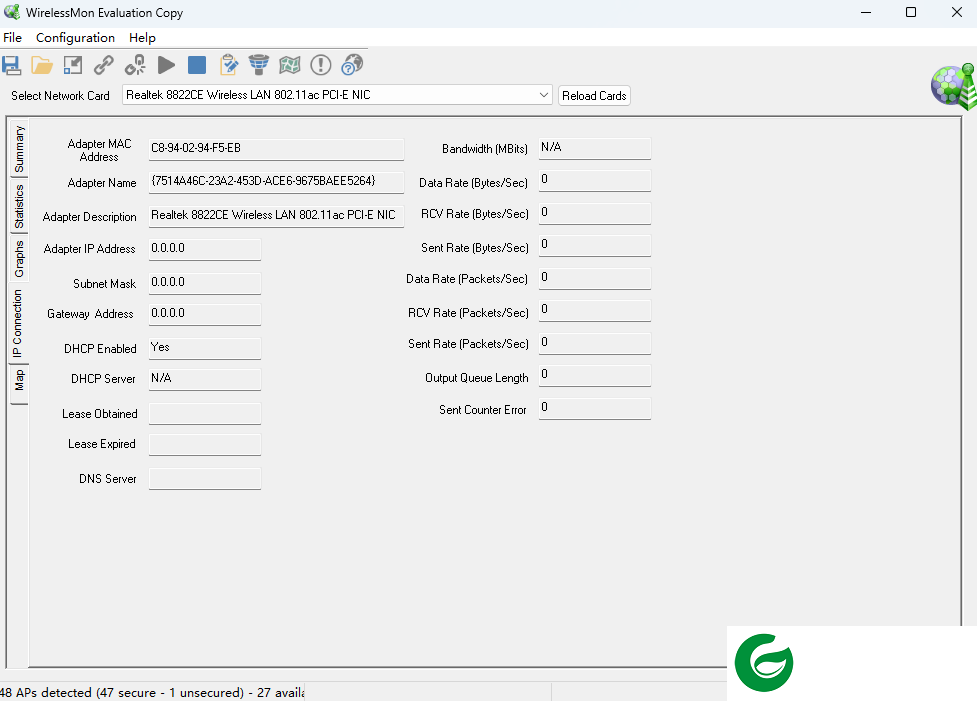The height and width of the screenshot is (701, 977).
Task: Open the File menu
Action: click(x=12, y=38)
